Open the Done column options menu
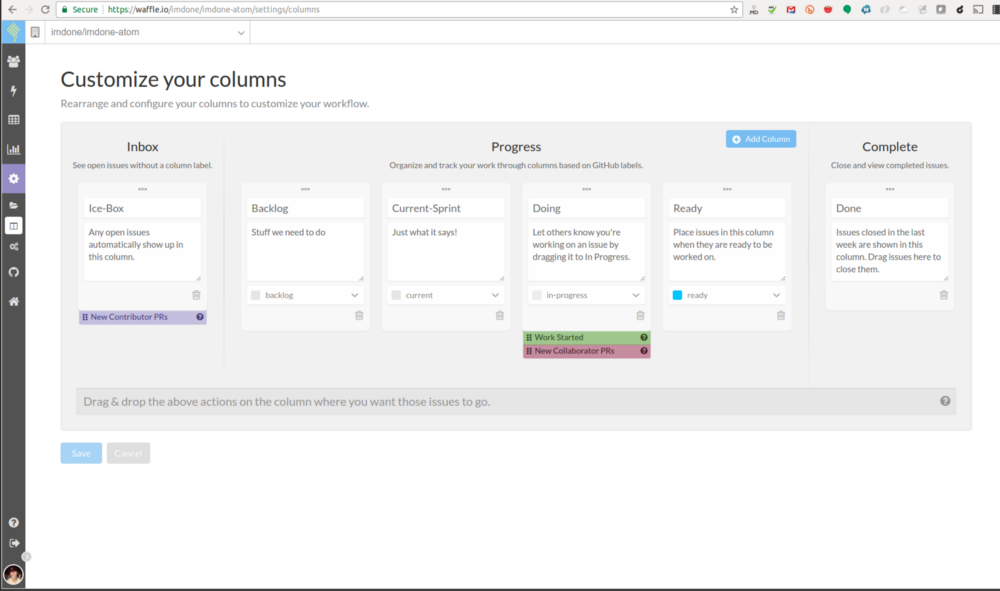1000x591 pixels. click(889, 189)
